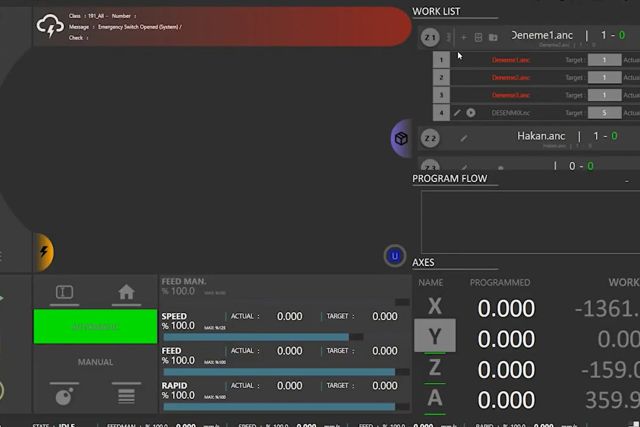Open the orange lightning bolt side tab

pos(44,252)
